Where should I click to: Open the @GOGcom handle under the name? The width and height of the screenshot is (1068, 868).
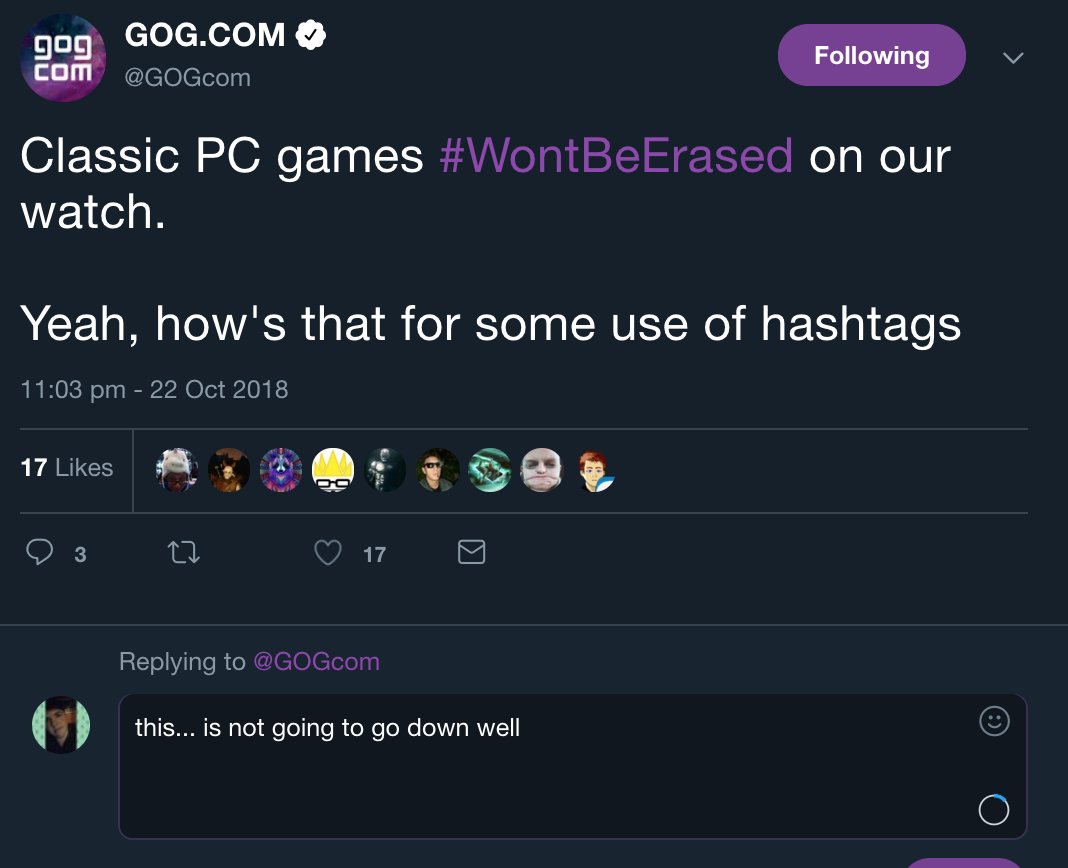tap(187, 77)
